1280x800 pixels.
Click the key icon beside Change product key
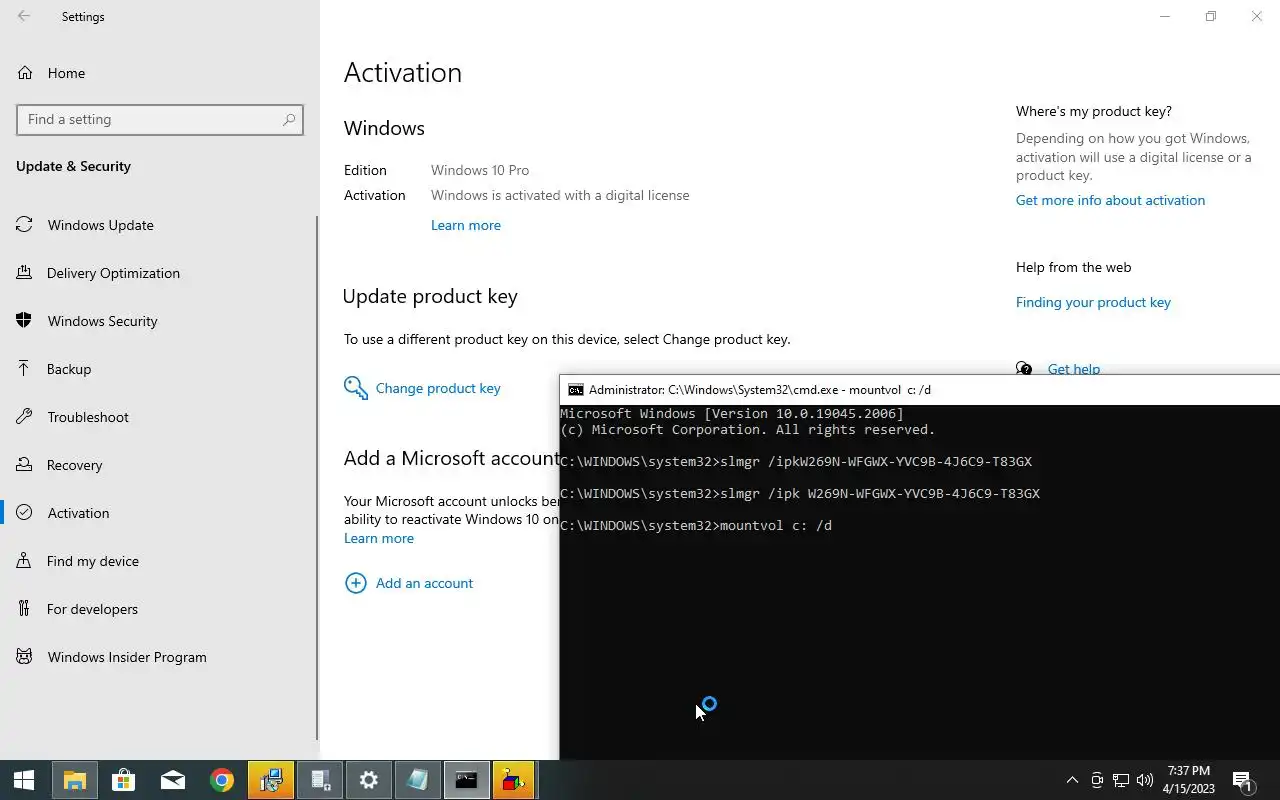355,388
